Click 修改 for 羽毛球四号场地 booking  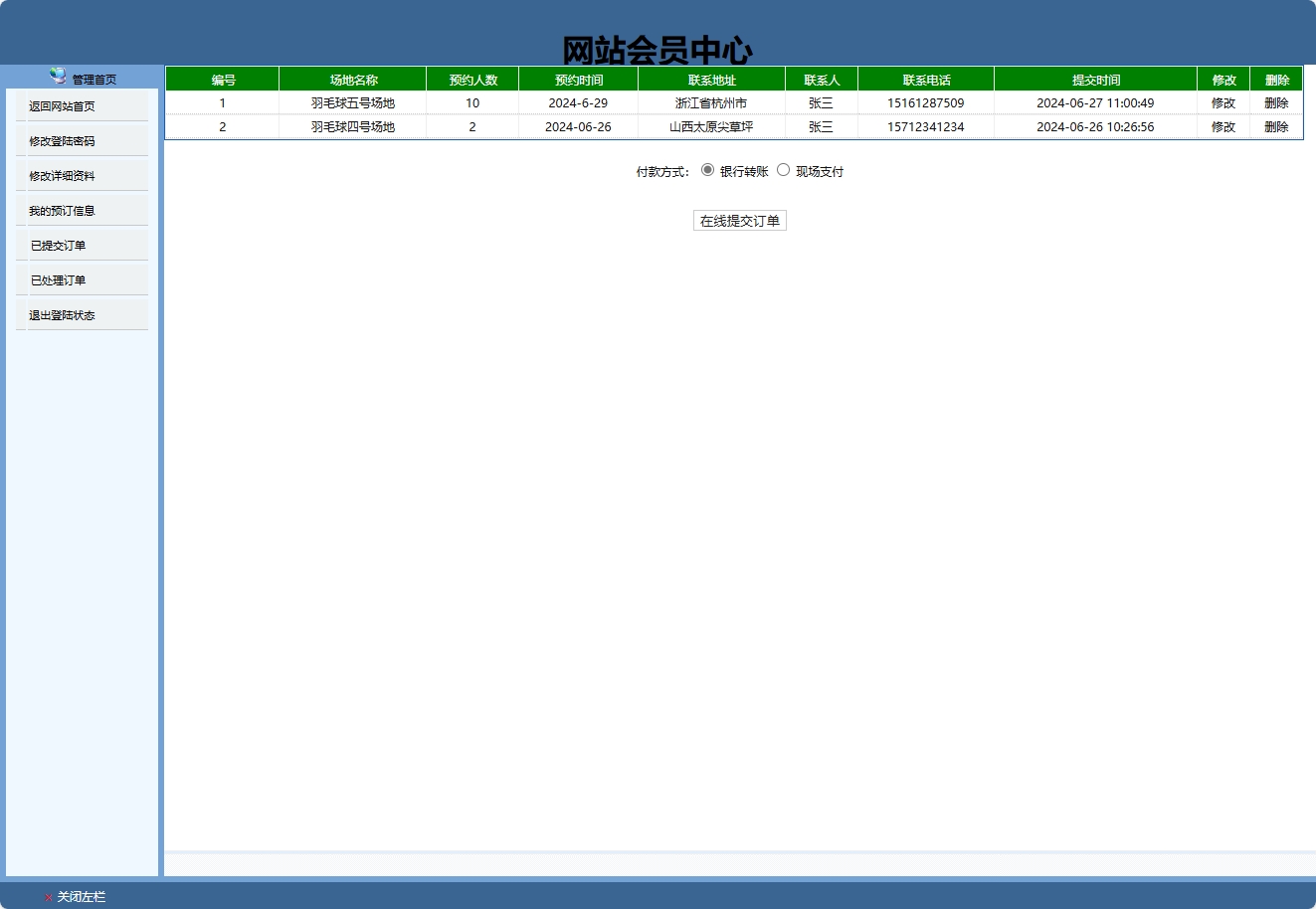coord(1222,126)
